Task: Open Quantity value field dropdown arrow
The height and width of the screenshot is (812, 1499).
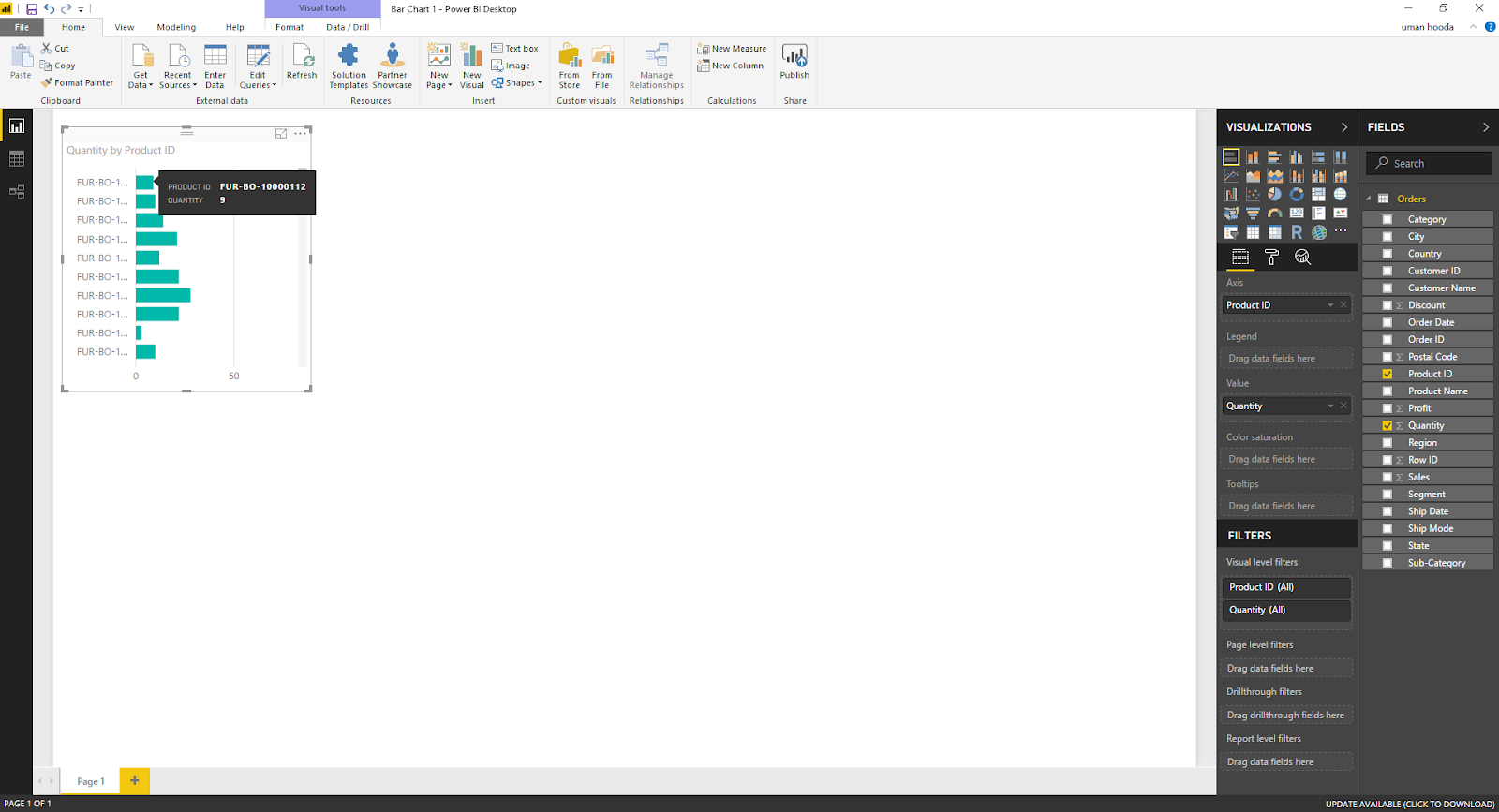Action: [x=1330, y=406]
